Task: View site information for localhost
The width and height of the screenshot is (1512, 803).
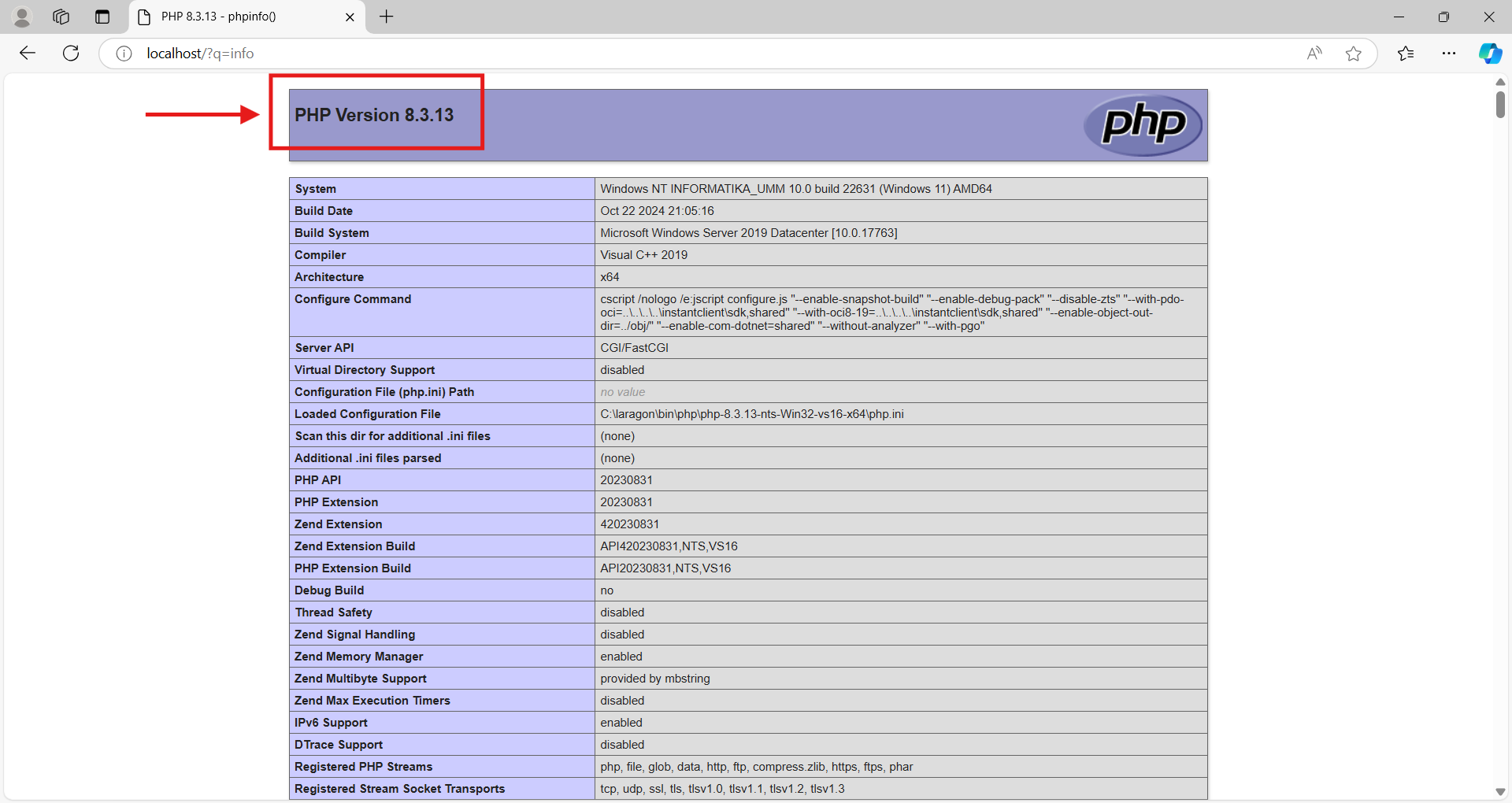Action: click(124, 53)
